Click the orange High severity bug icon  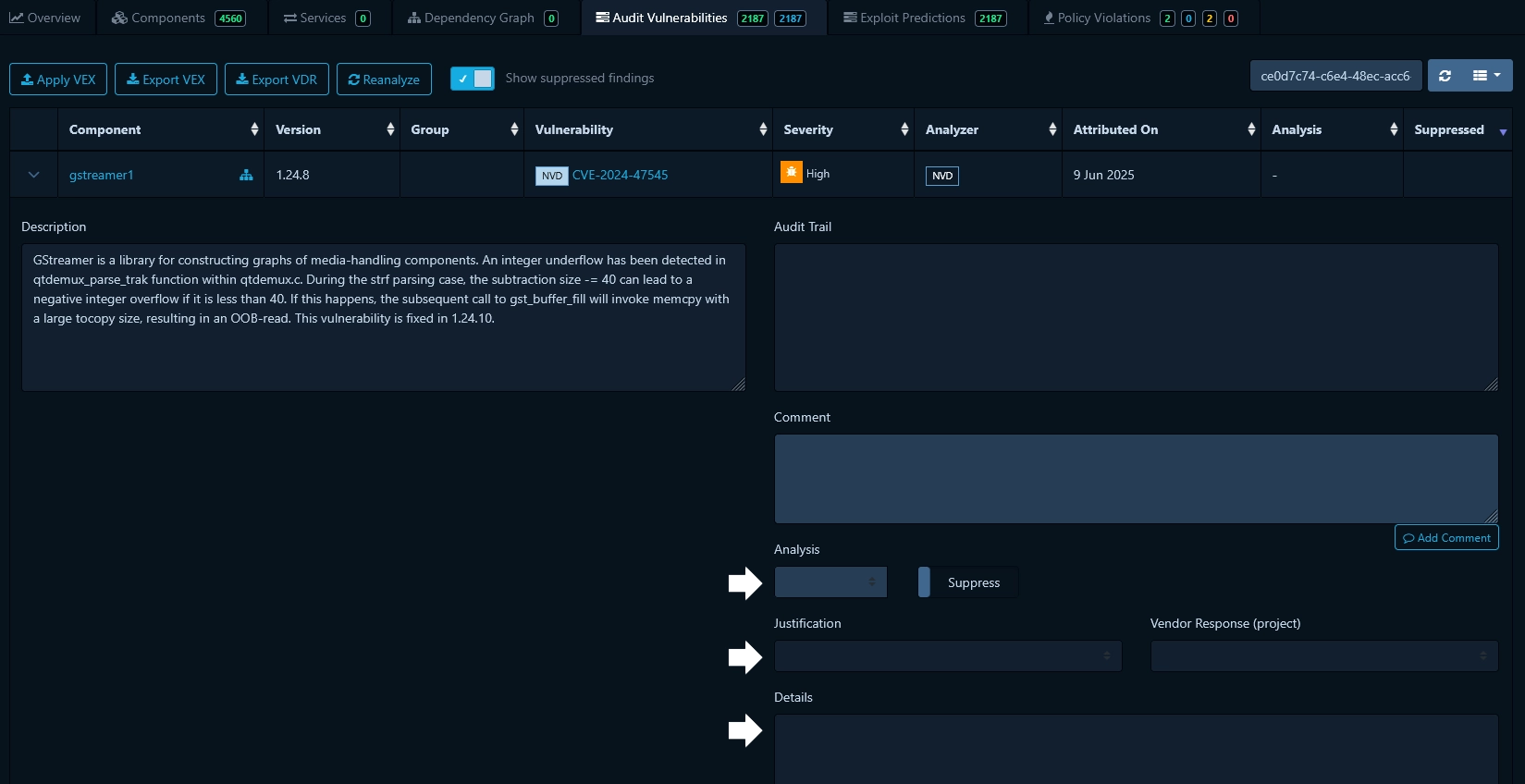coord(791,172)
